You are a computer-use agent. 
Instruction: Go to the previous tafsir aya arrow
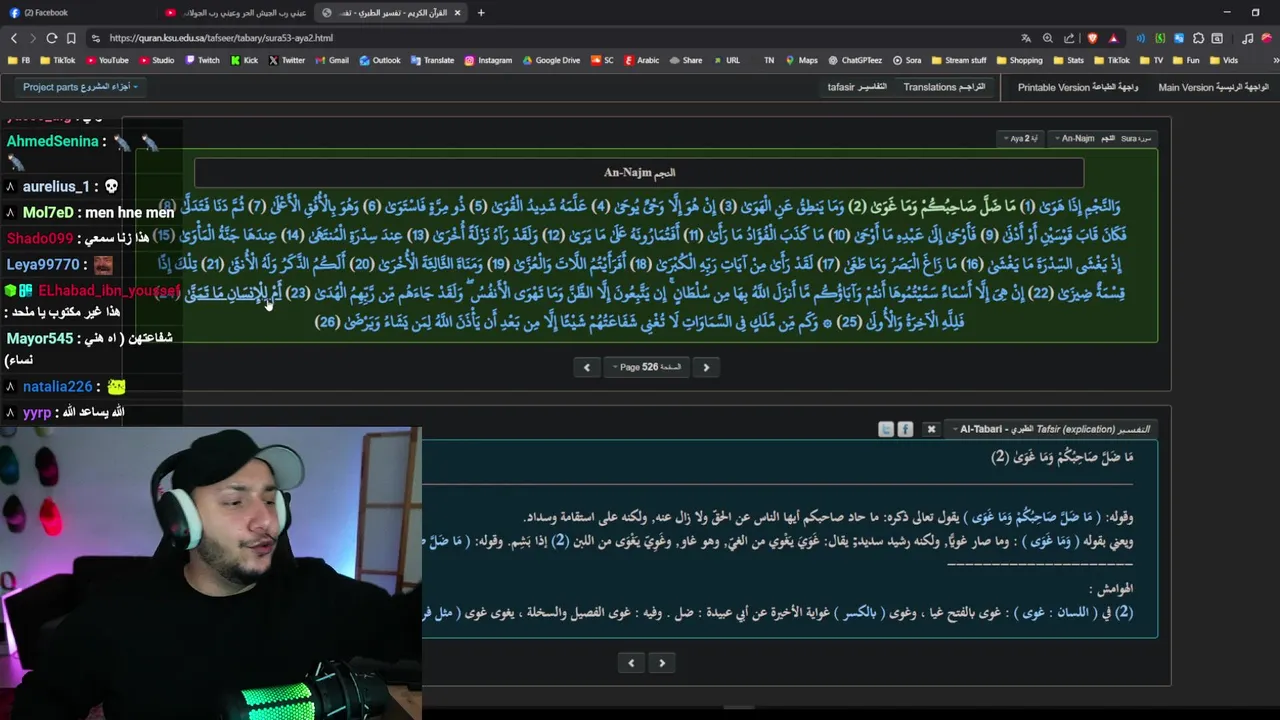tap(631, 663)
